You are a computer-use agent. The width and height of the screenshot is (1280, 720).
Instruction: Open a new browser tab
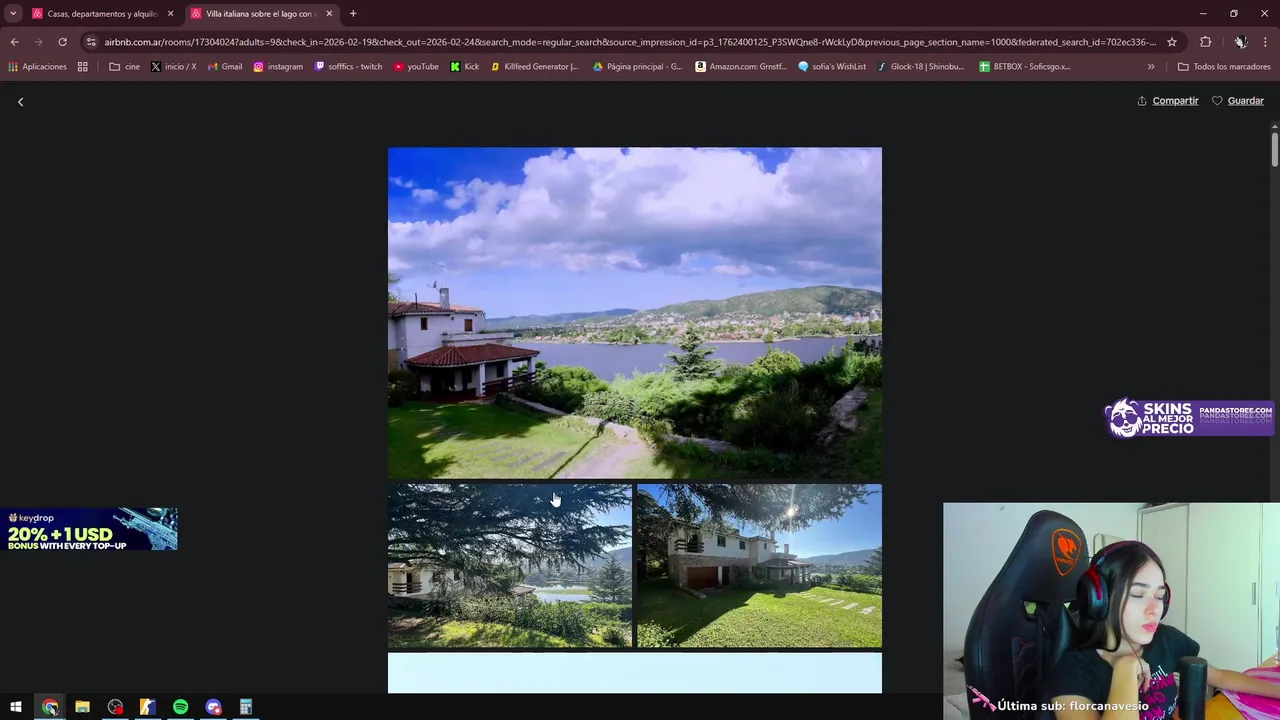(353, 14)
